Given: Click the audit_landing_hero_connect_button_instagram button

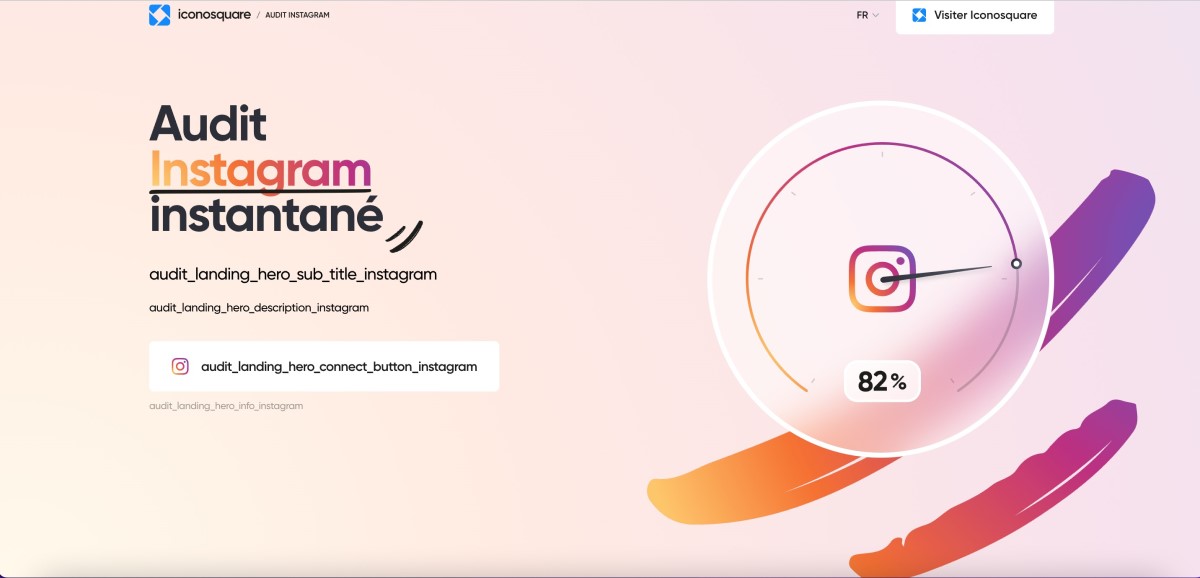Looking at the screenshot, I should [x=324, y=366].
